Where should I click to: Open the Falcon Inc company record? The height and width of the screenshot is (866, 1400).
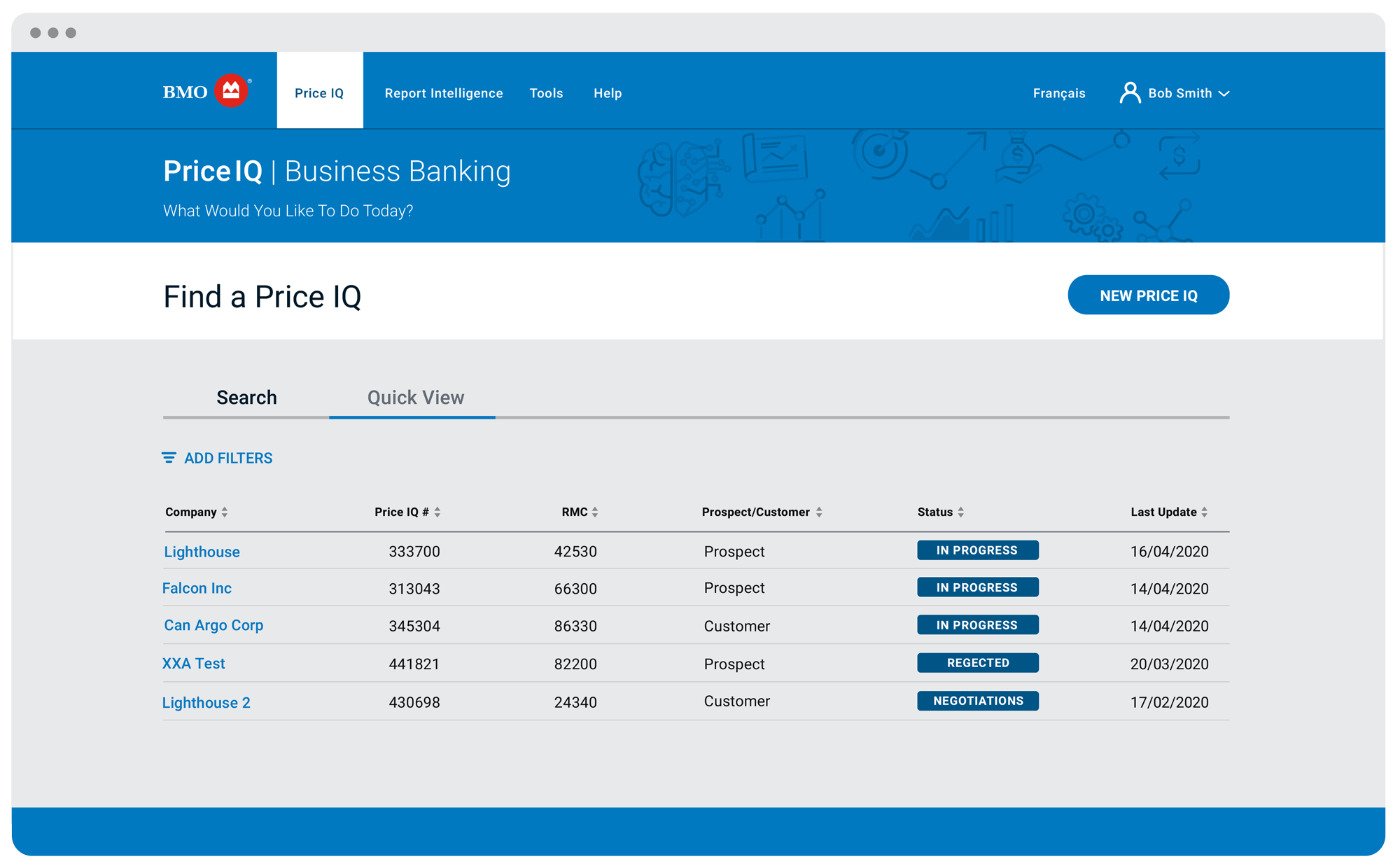(197, 588)
